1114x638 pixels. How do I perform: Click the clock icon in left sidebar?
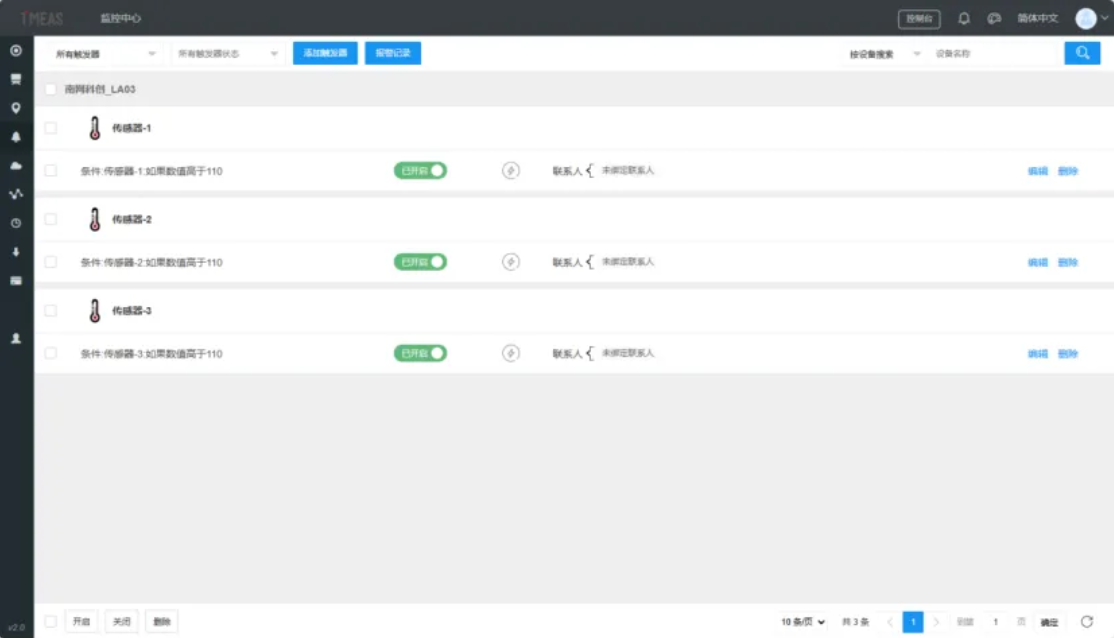(x=16, y=223)
